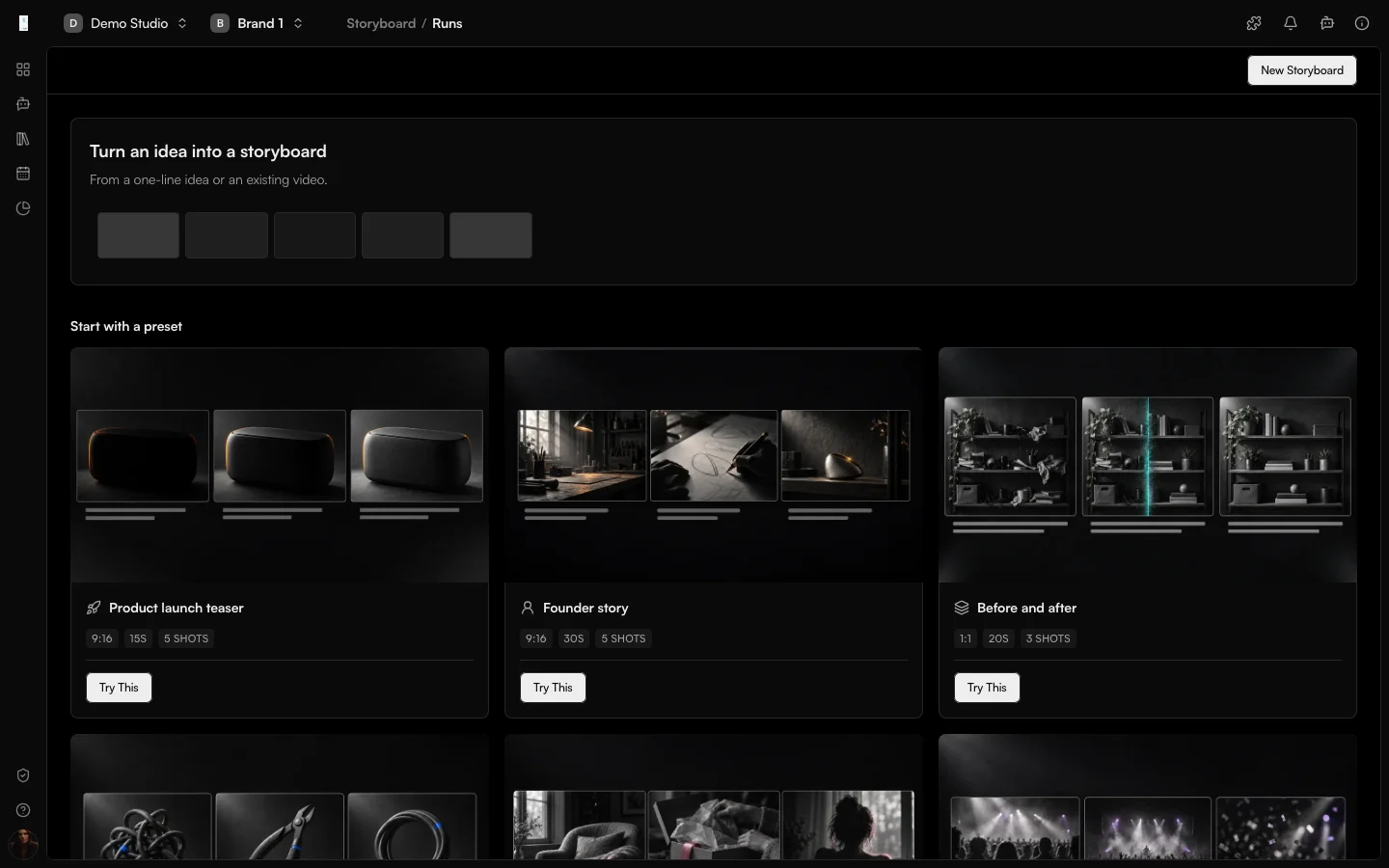Open the user profile avatar
1389x868 pixels.
pyautogui.click(x=23, y=845)
